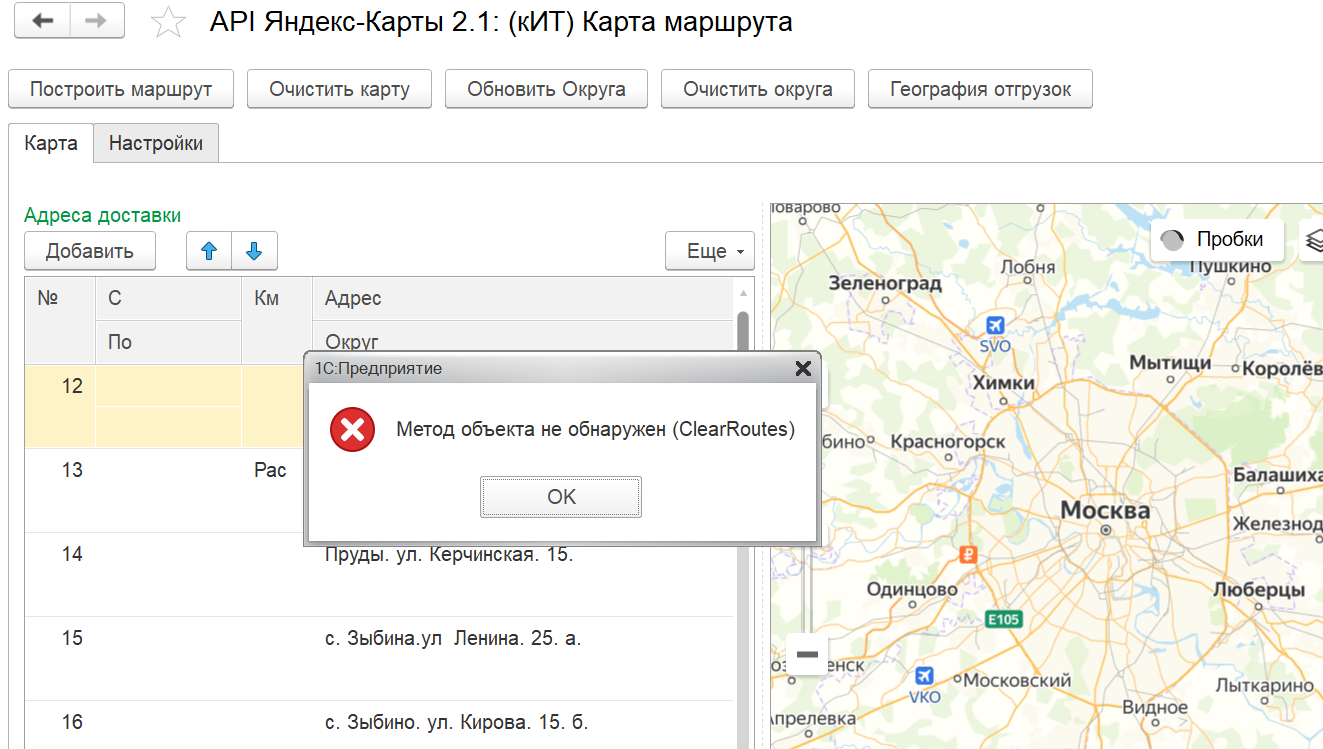
Task: Click Москва label on the map
Action: (1105, 511)
